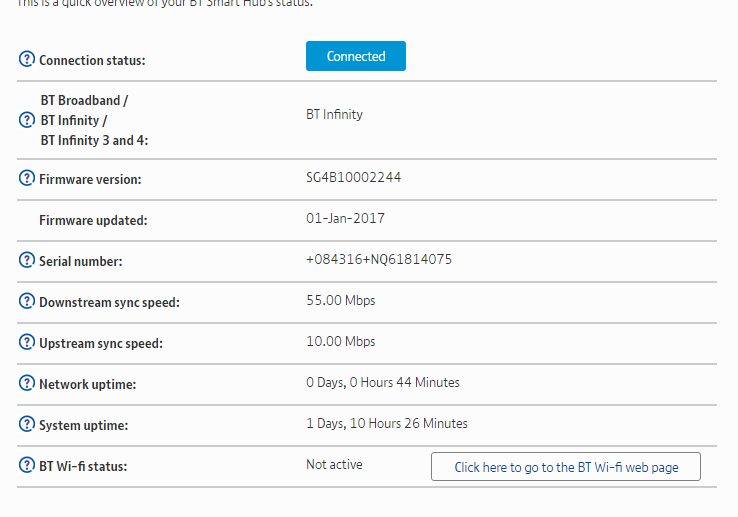Click the System uptime value text
The width and height of the screenshot is (738, 517).
point(387,423)
